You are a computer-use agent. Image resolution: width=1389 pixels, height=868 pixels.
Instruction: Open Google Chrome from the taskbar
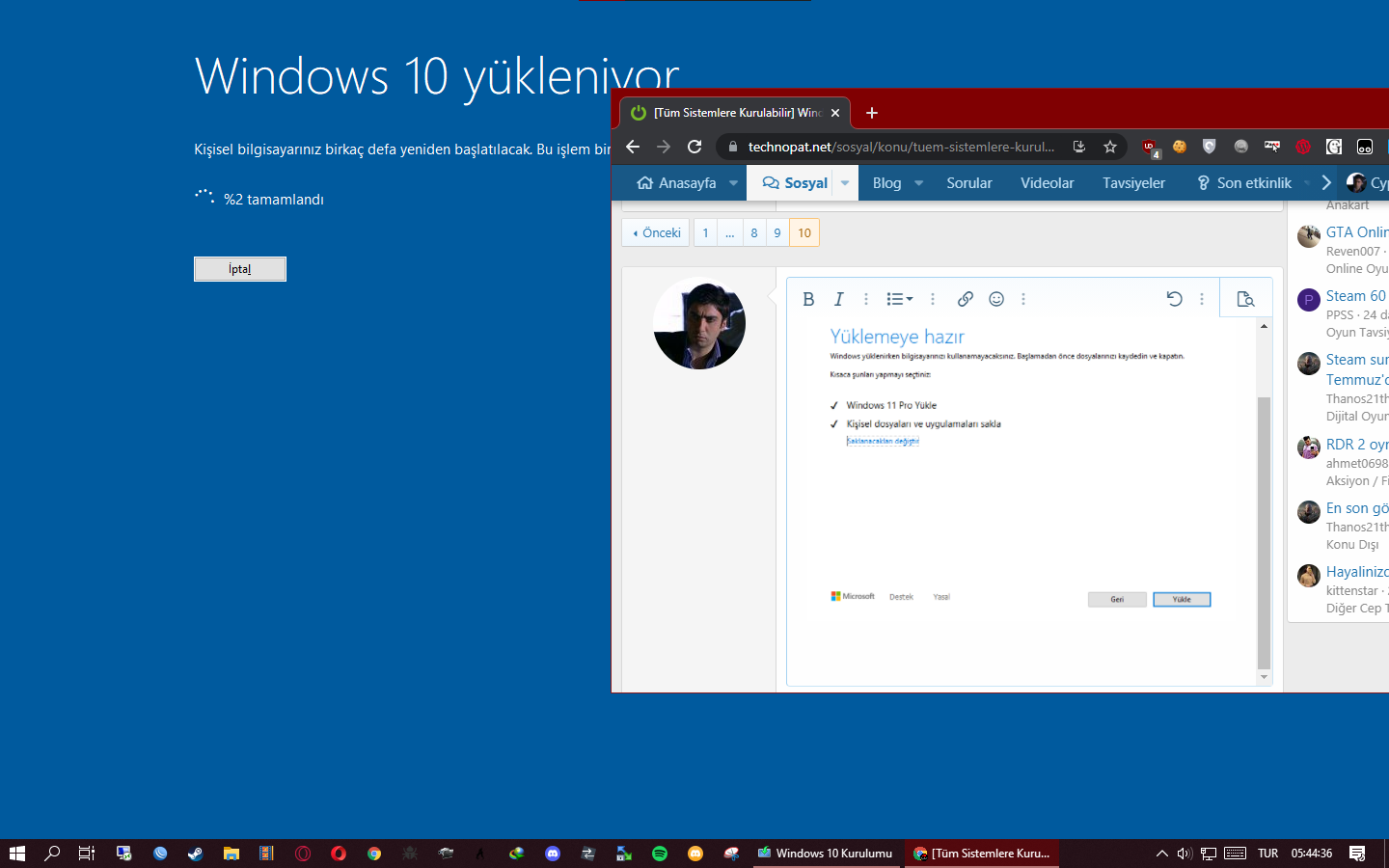point(374,854)
